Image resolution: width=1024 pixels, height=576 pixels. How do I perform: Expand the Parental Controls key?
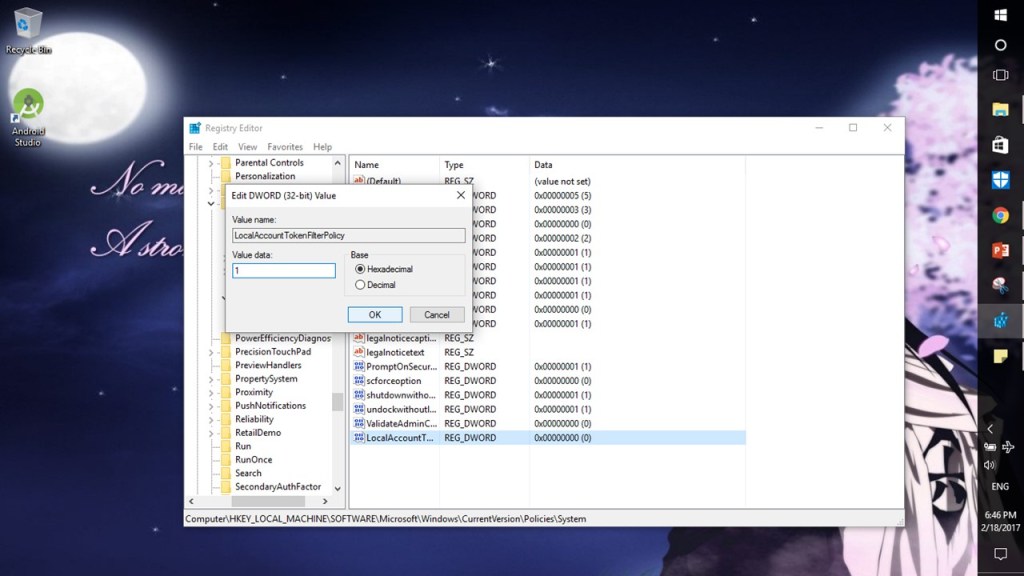pyautogui.click(x=211, y=163)
